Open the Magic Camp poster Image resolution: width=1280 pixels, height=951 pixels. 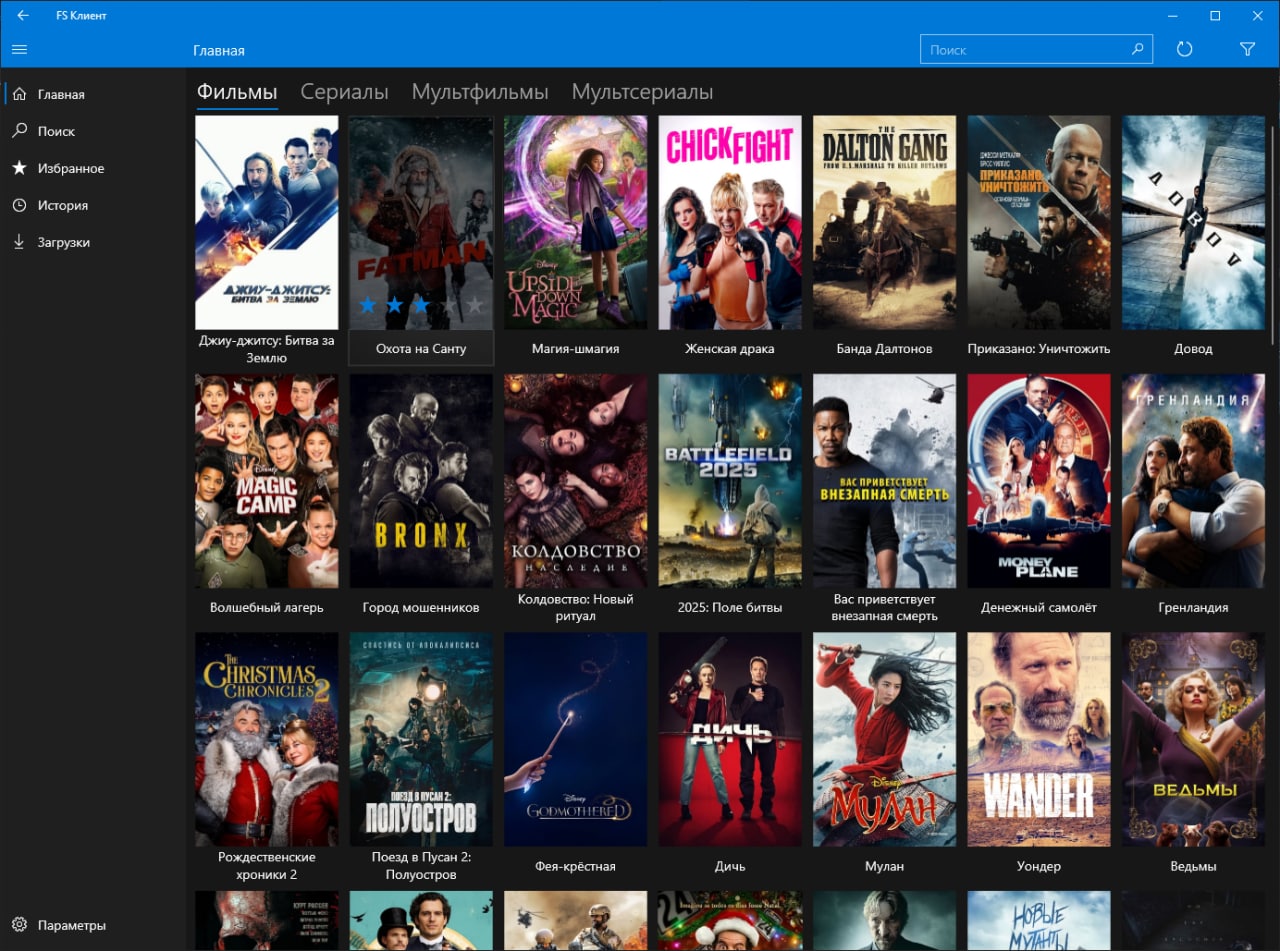266,481
